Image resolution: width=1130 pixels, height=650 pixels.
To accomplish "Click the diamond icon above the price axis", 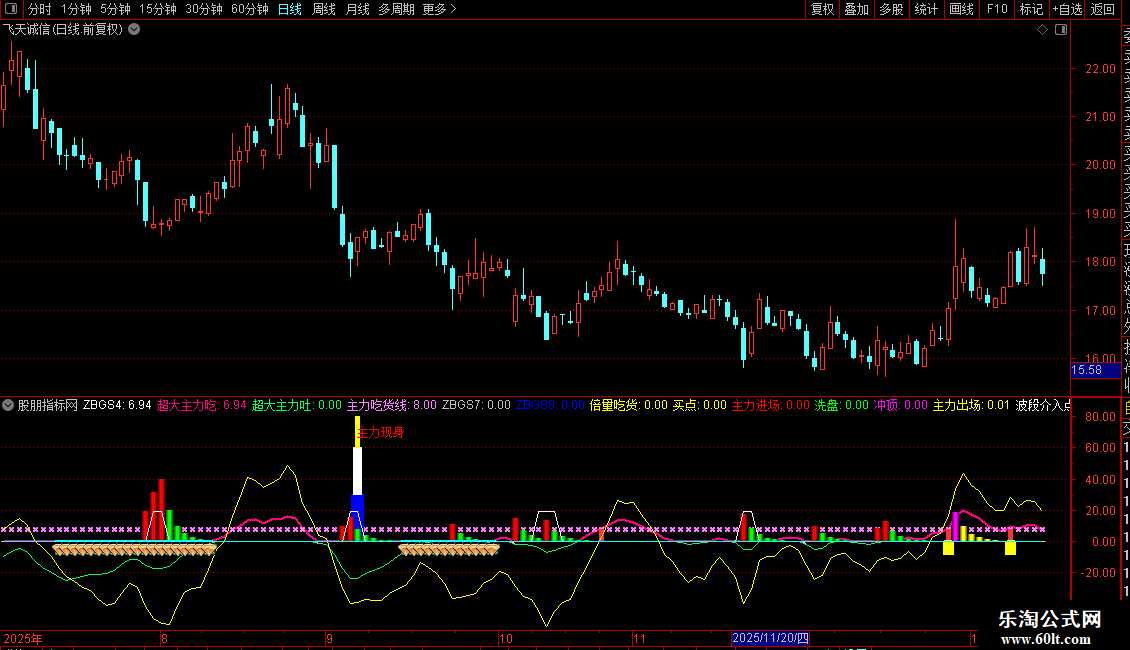I will pos(1042,30).
